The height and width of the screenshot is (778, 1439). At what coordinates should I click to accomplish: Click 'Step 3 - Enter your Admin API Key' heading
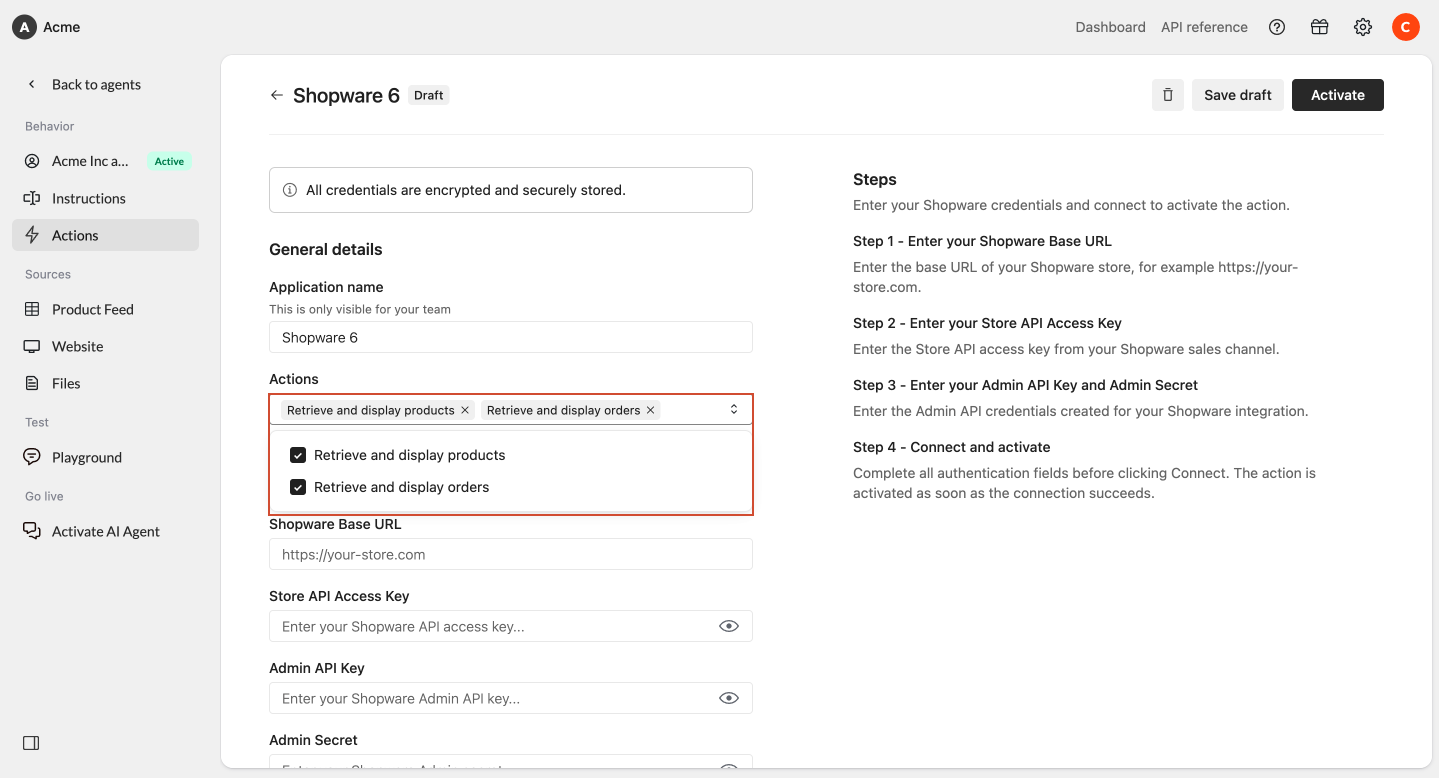pos(1025,385)
